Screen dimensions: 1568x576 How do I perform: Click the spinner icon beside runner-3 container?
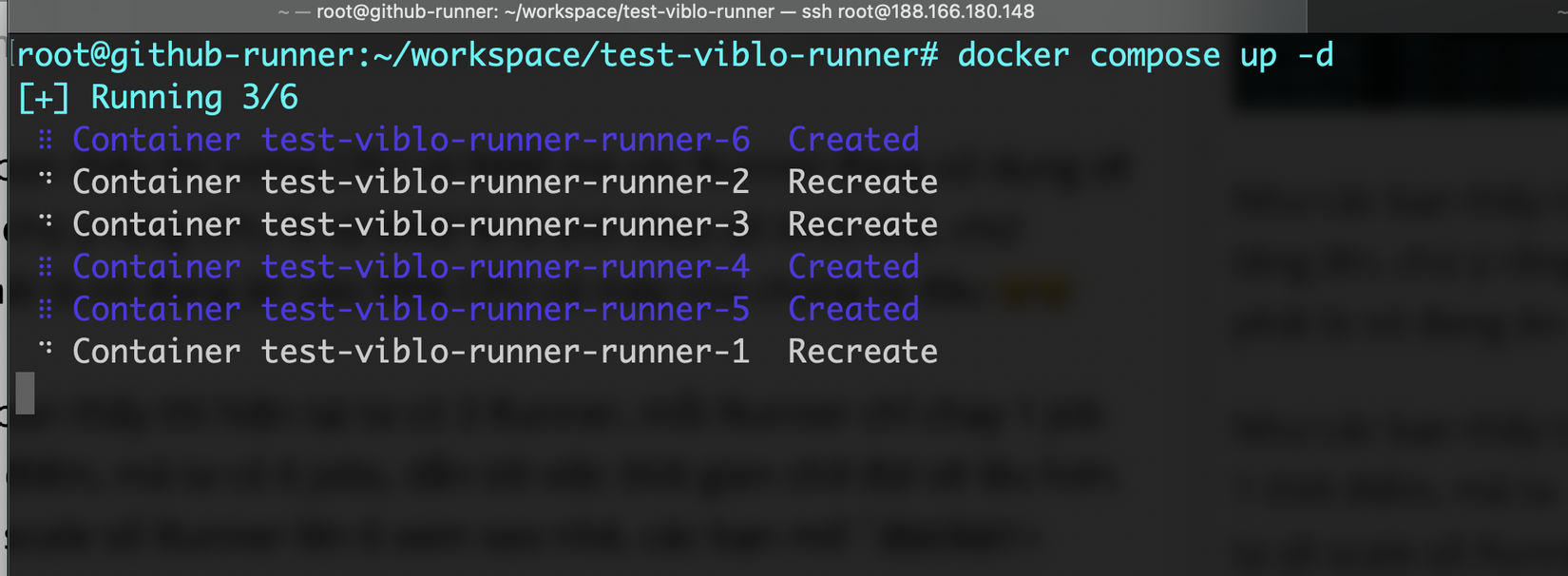tap(45, 220)
